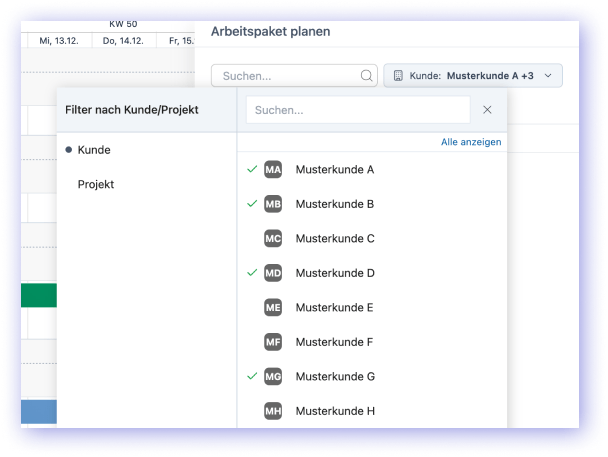This screenshot has height=457, width=608.
Task: Uncheck Musterkunde A
Action: point(372,170)
